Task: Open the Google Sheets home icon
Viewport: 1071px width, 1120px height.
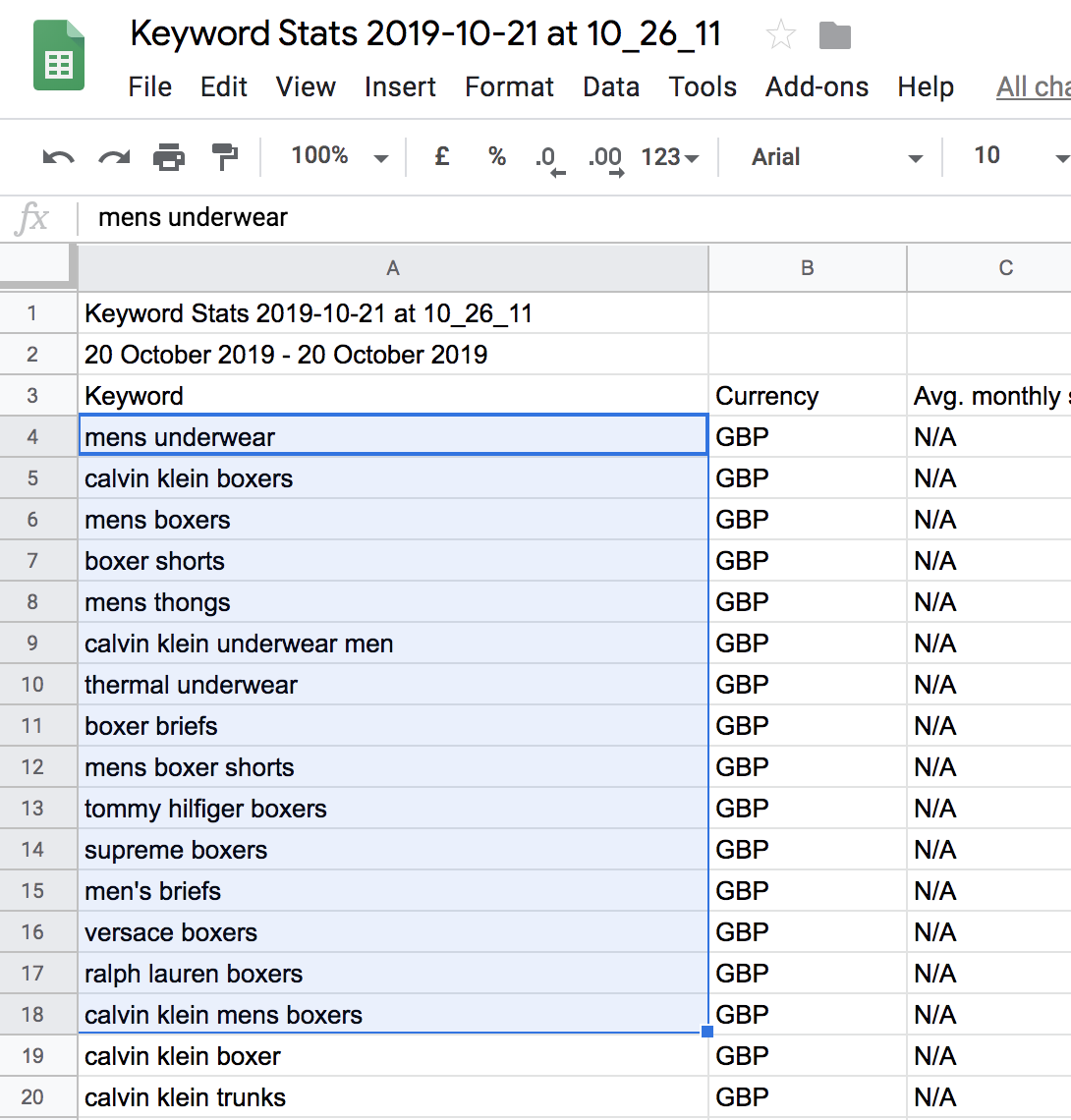Action: pyautogui.click(x=59, y=57)
